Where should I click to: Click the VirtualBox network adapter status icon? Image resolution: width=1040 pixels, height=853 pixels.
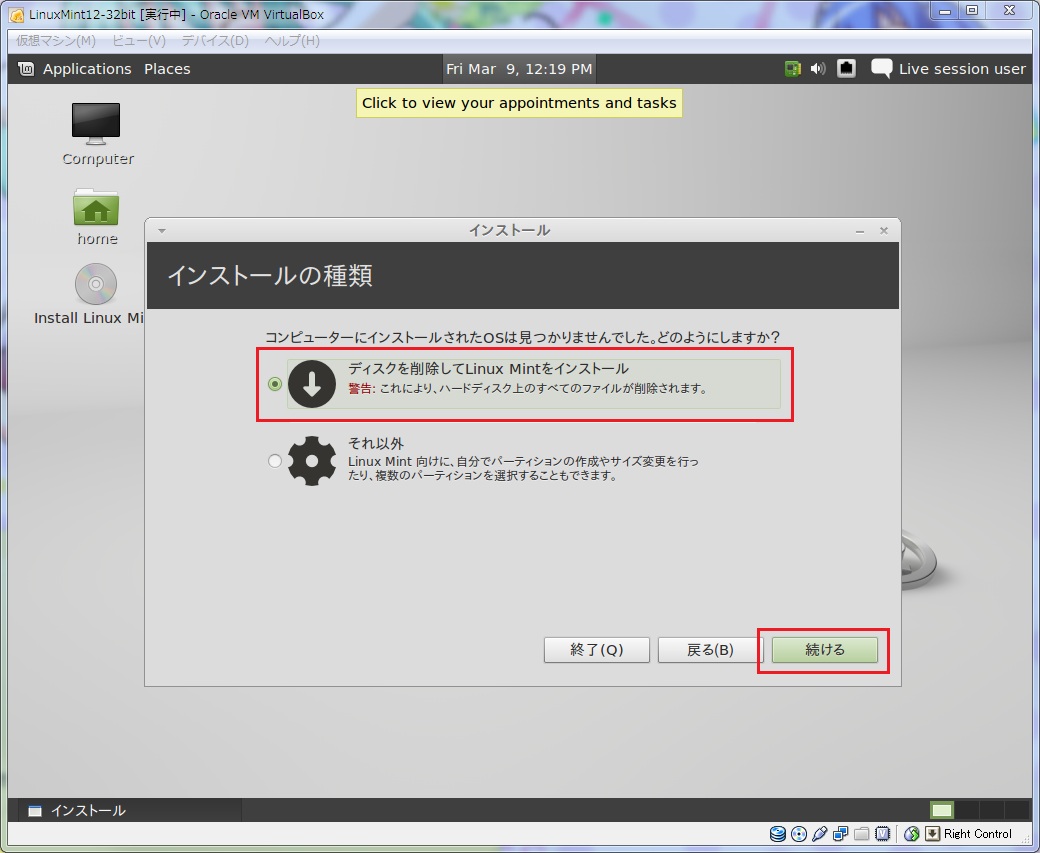coord(840,834)
